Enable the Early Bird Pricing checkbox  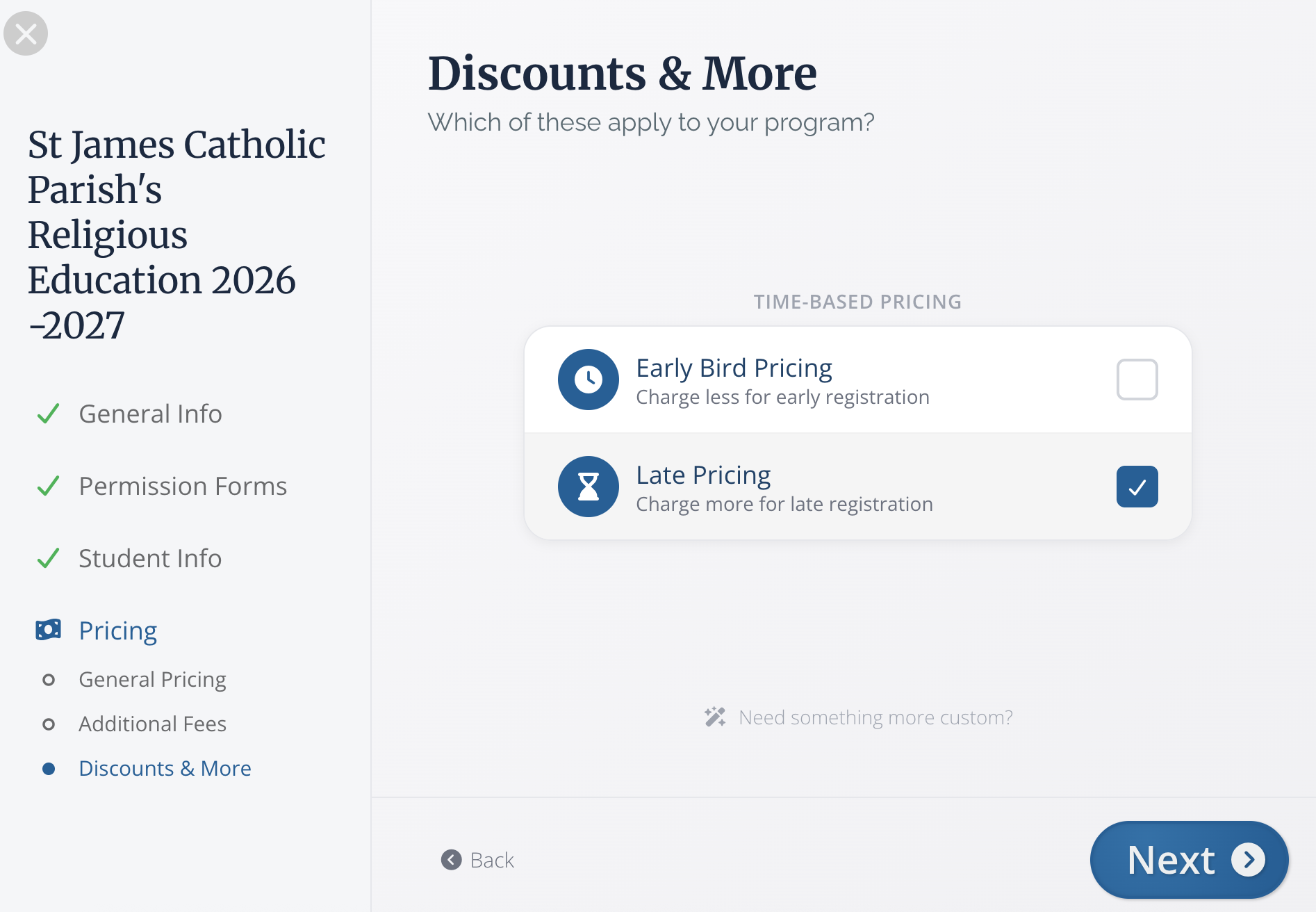click(1137, 380)
